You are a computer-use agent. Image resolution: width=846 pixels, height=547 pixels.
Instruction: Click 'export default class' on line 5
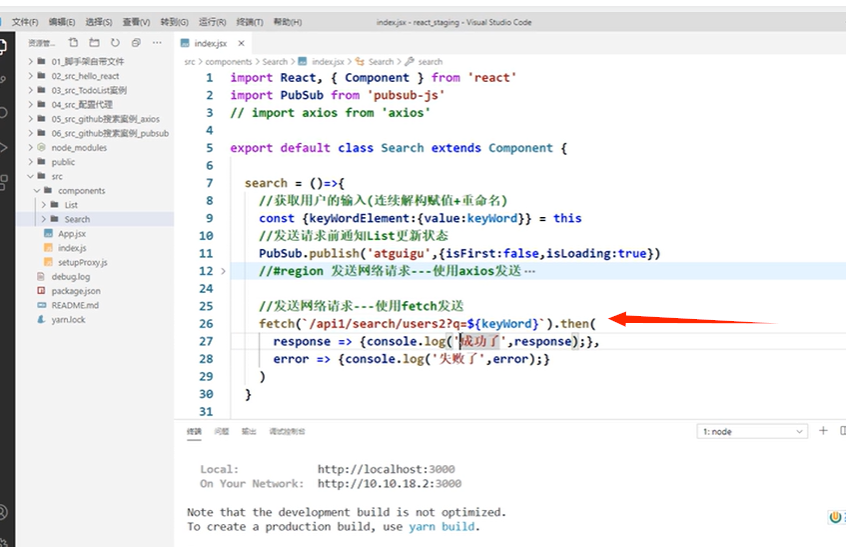[x=302, y=148]
